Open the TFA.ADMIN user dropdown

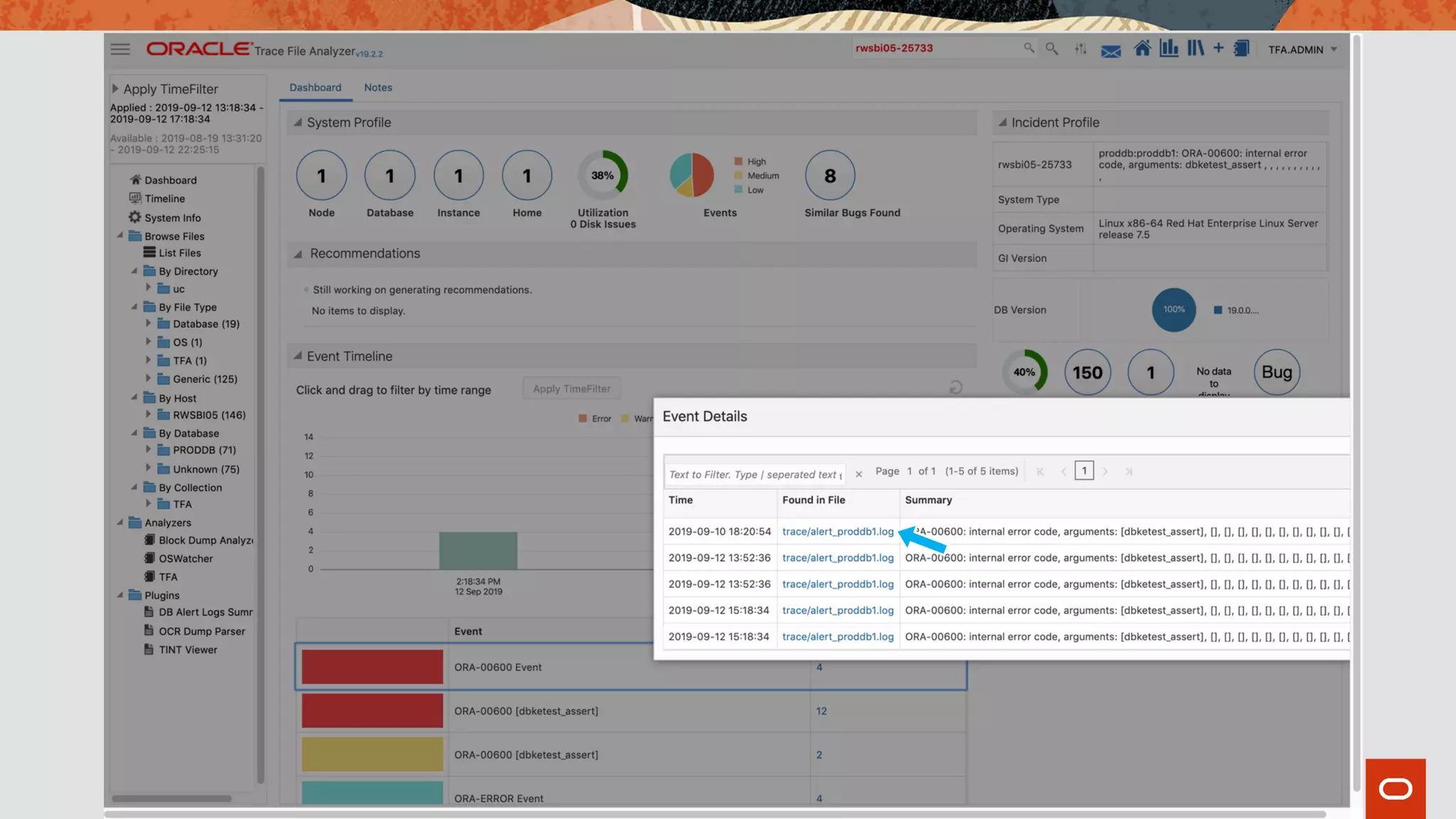[1302, 50]
